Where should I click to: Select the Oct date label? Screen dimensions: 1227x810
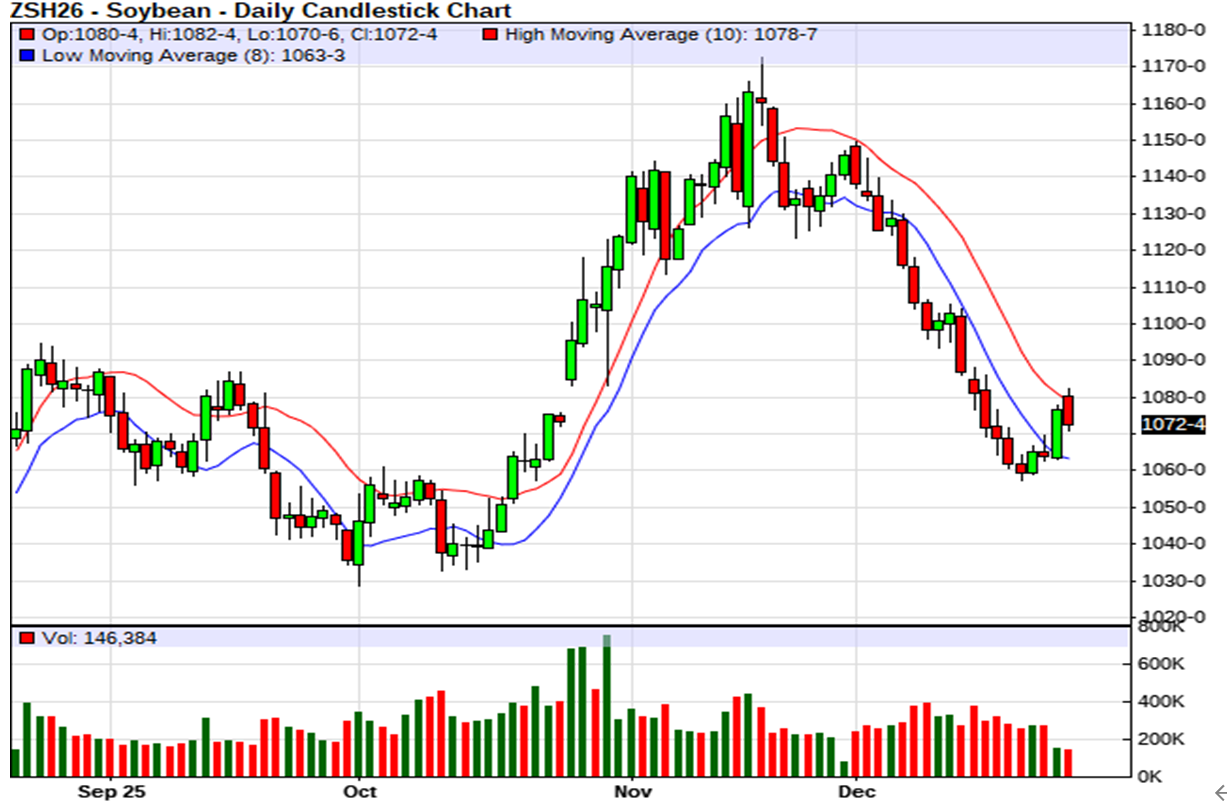pyautogui.click(x=359, y=792)
